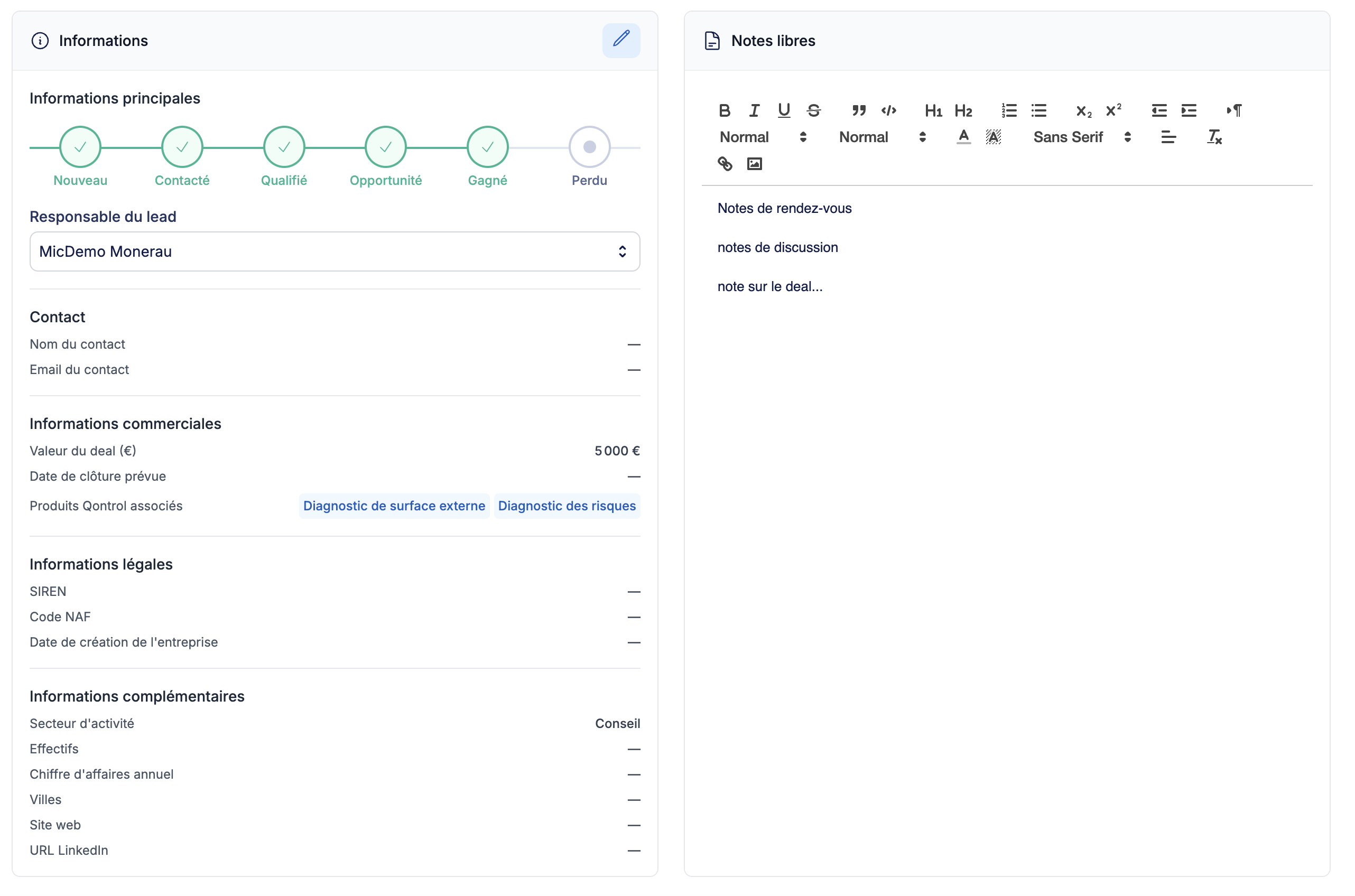The image size is (1355, 896).
Task: Open the Responsable du lead dropdown
Action: pyautogui.click(x=335, y=251)
